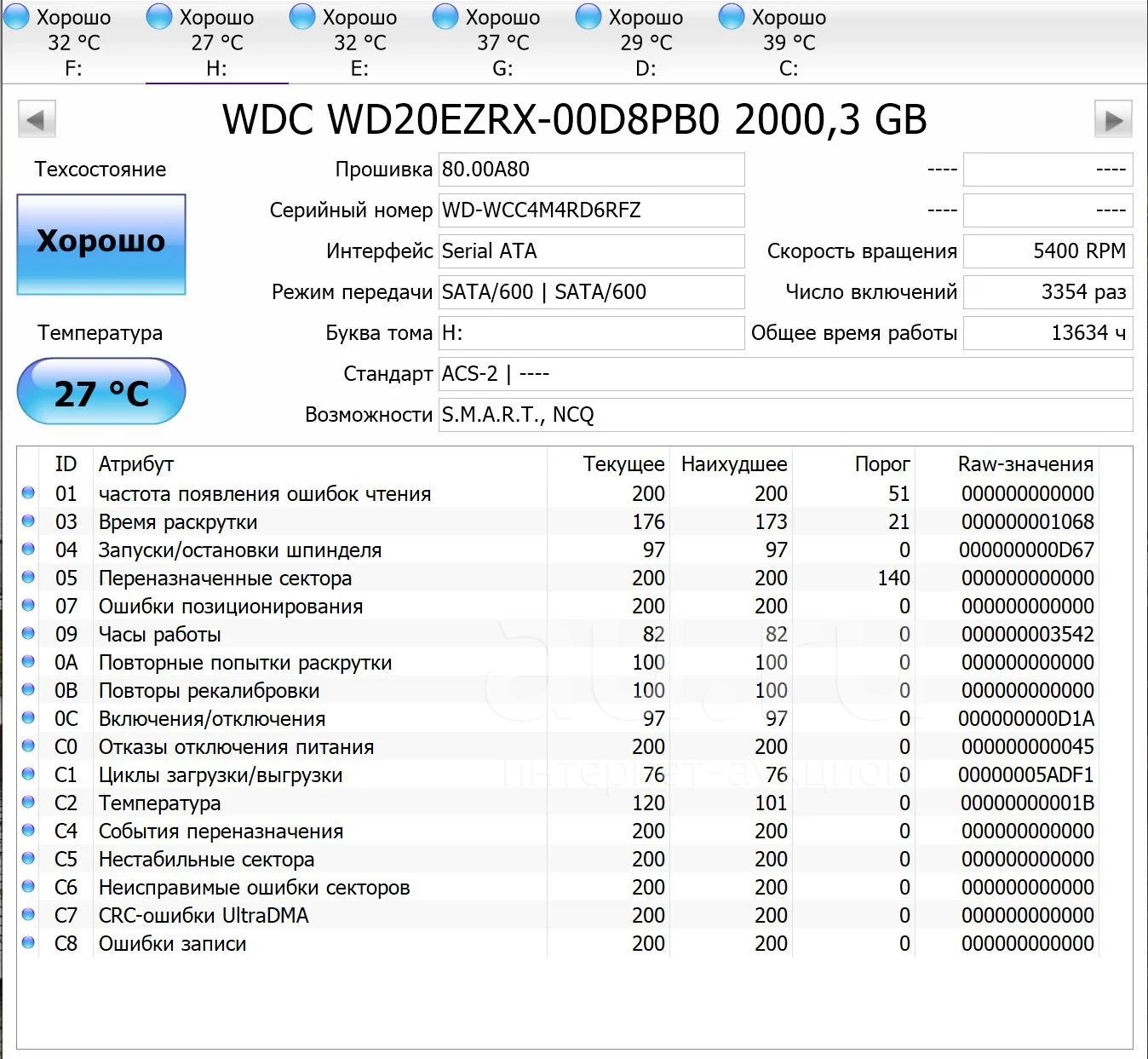Select the Повторы рекалибровки attribute text
1148x1059 pixels.
[x=210, y=691]
